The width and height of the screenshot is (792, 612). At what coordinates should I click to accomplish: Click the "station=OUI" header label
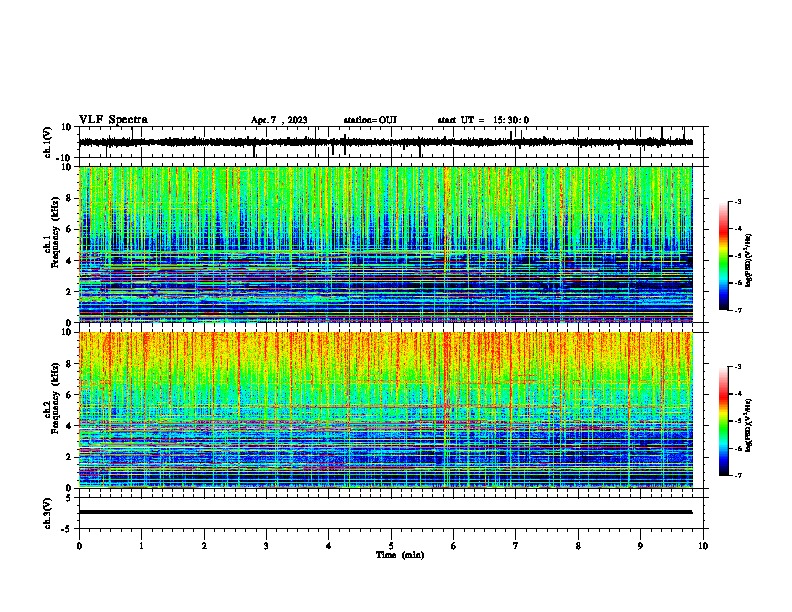pyautogui.click(x=370, y=120)
